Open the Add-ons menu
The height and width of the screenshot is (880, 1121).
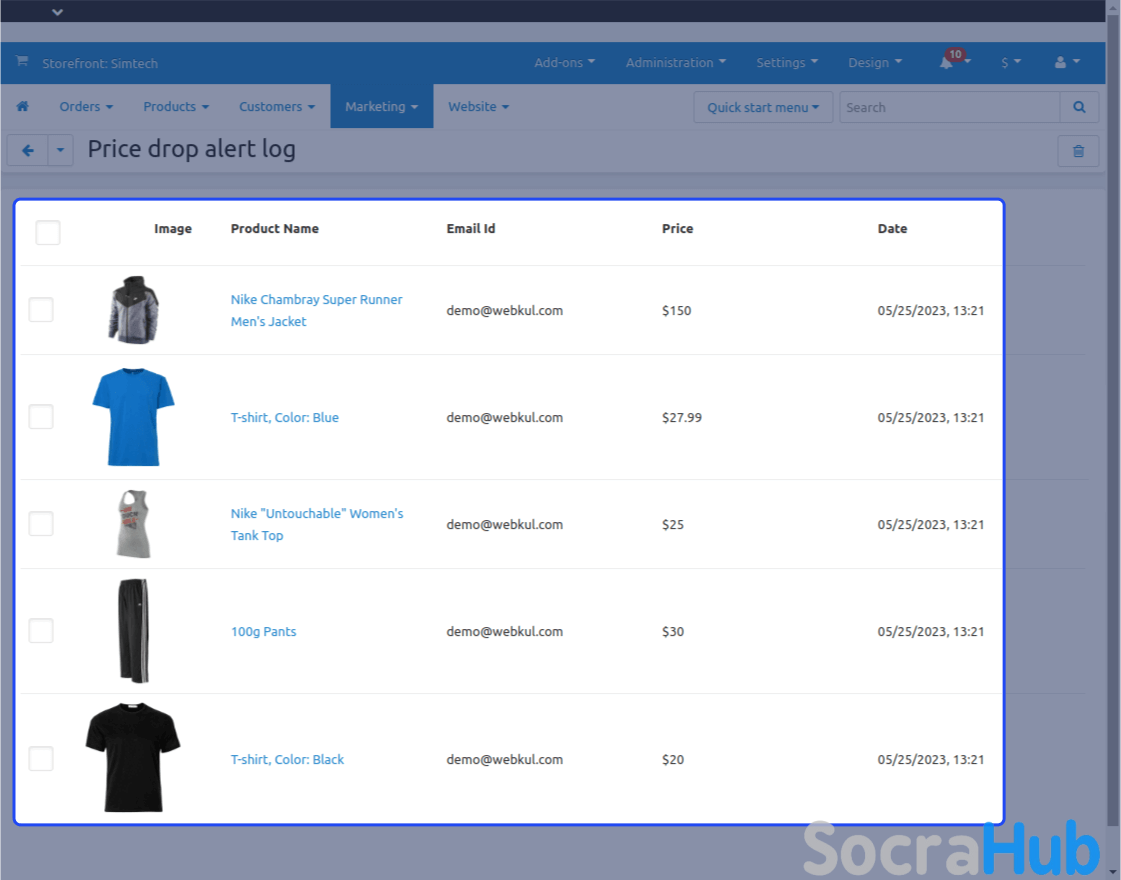[564, 62]
